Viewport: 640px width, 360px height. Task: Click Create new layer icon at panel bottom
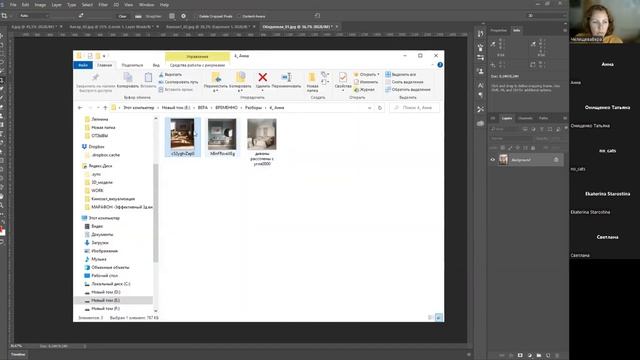click(x=548, y=356)
